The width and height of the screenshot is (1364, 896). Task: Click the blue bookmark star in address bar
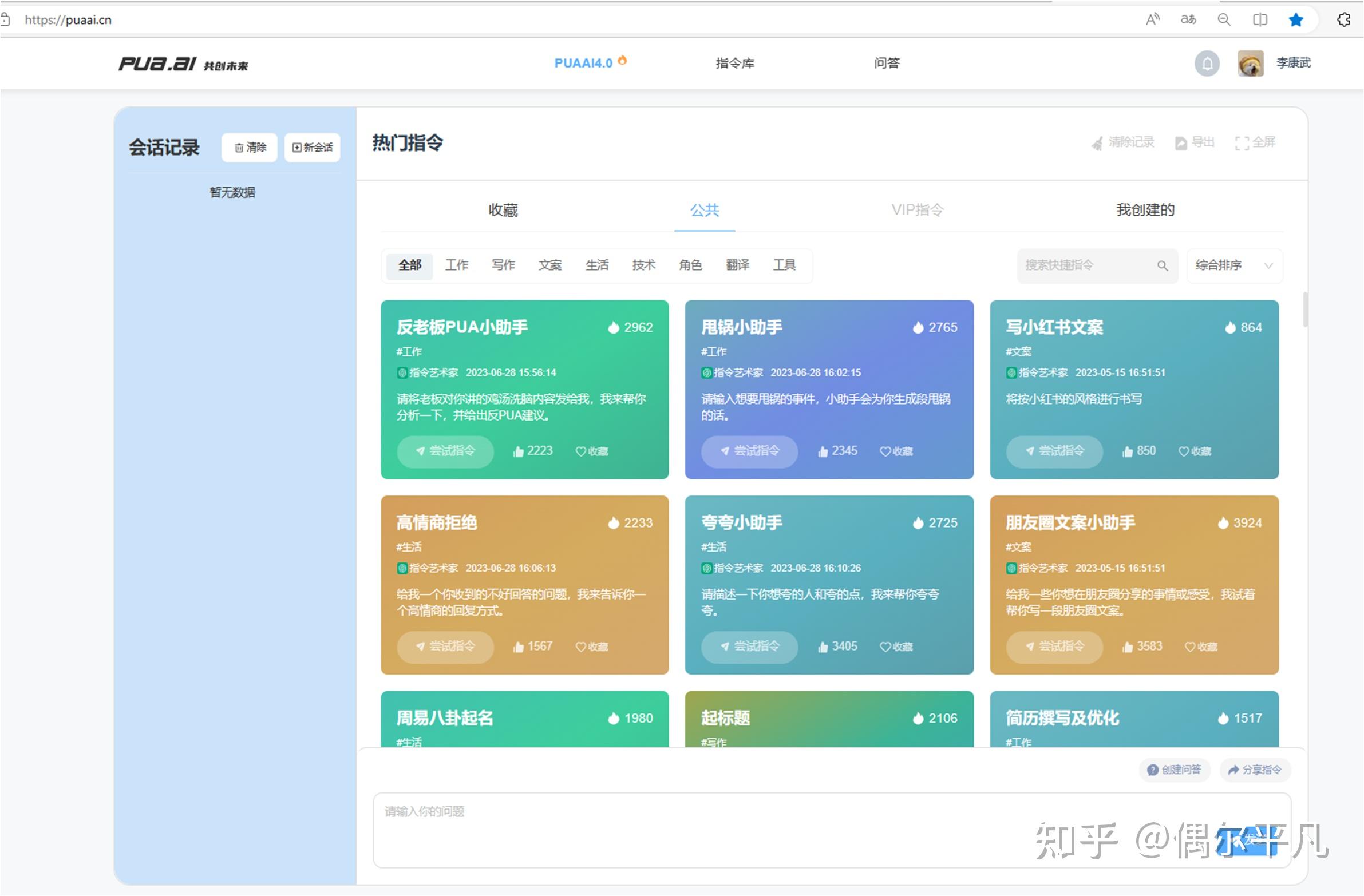tap(1295, 19)
